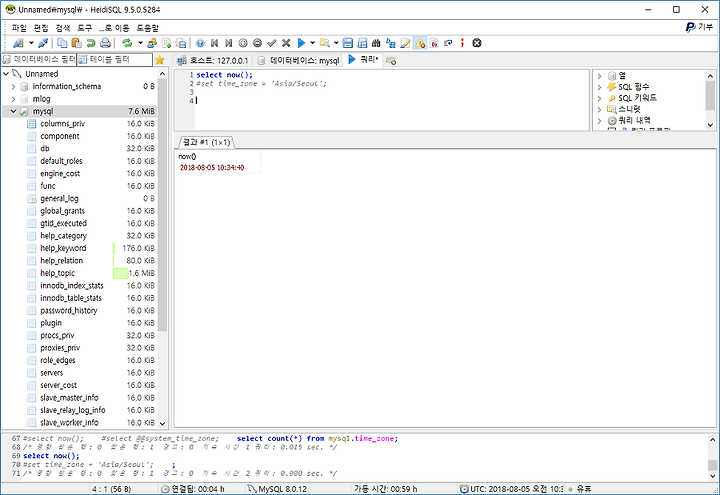Select the 결과 #1 (1×1) result tab

click(206, 142)
